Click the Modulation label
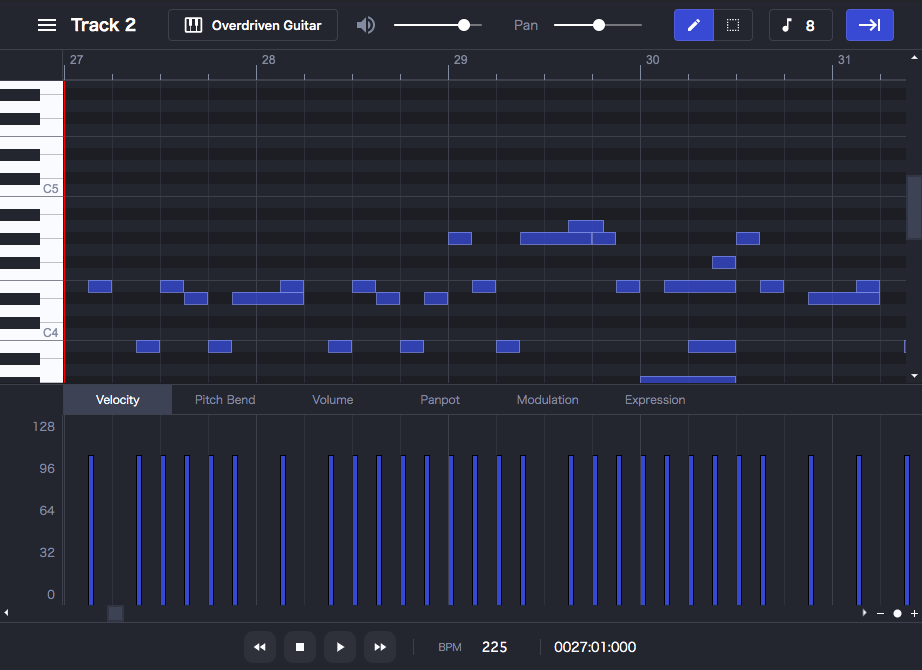The height and width of the screenshot is (670, 922). 547,399
